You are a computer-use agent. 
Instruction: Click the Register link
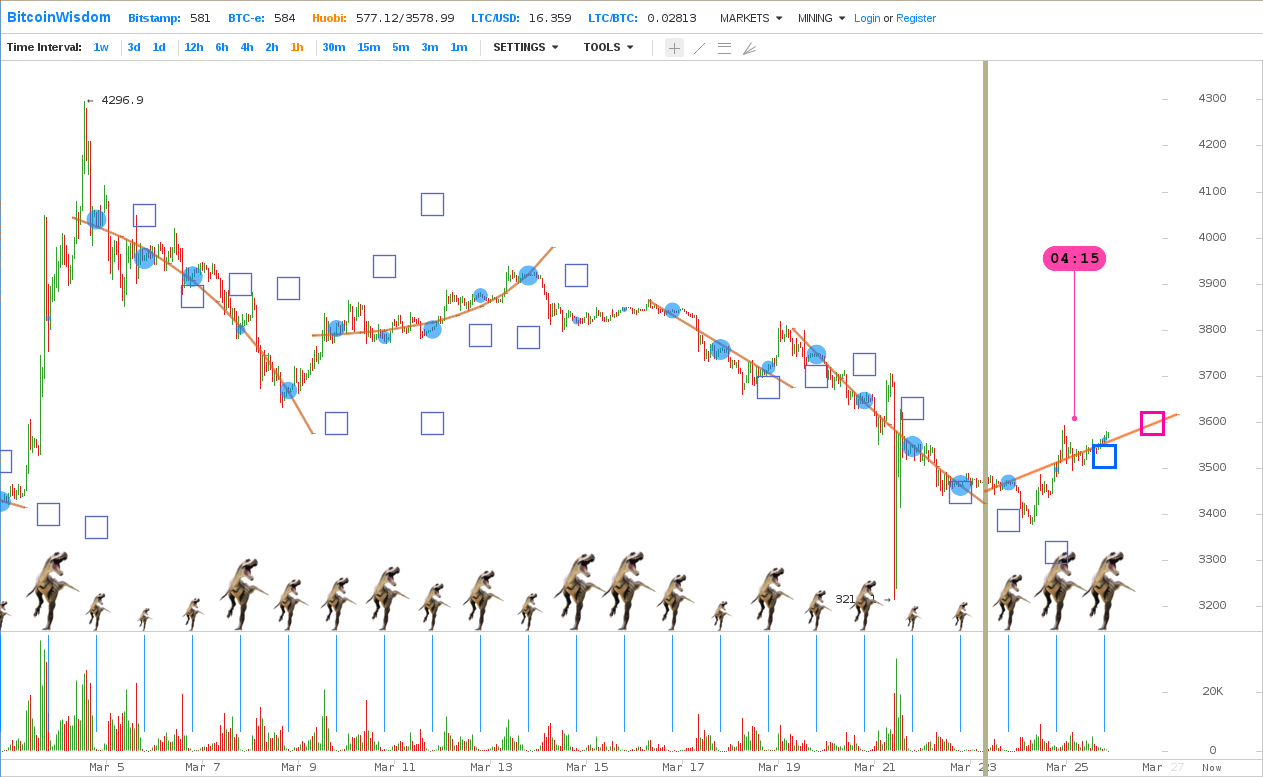click(x=916, y=18)
